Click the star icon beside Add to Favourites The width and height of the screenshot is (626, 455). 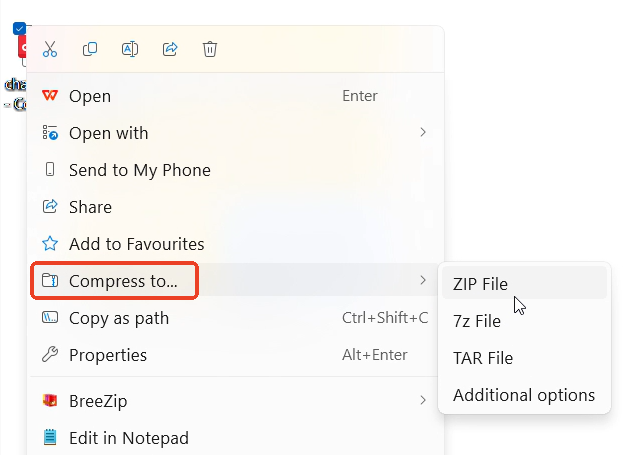coord(50,244)
